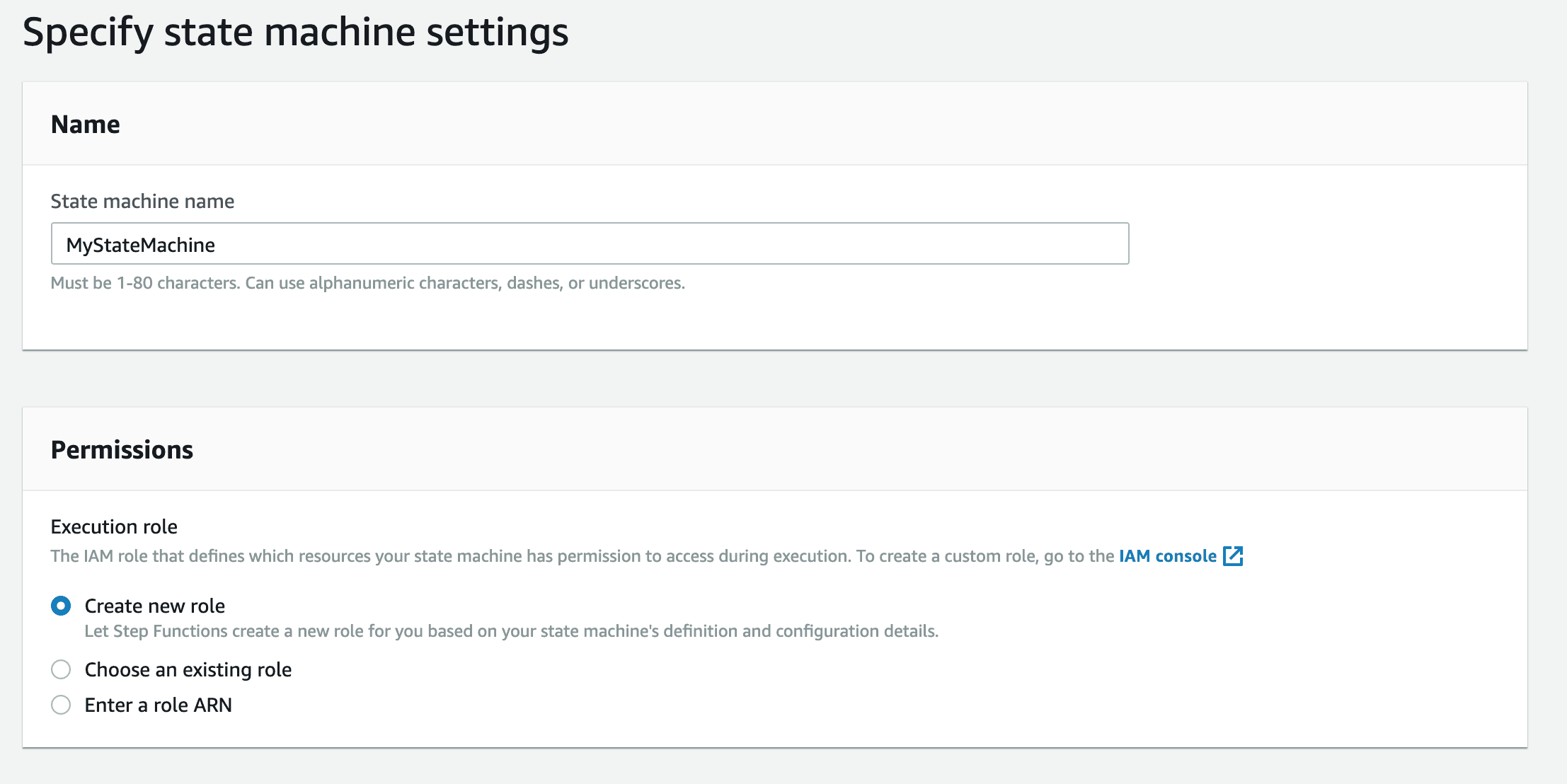Select the Create new role radio button
The width and height of the screenshot is (1567, 784).
pos(61,606)
